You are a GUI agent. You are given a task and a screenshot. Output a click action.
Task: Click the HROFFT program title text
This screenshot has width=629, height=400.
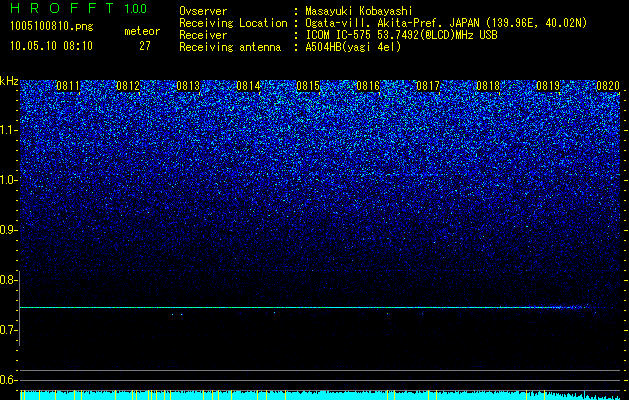tap(62, 8)
